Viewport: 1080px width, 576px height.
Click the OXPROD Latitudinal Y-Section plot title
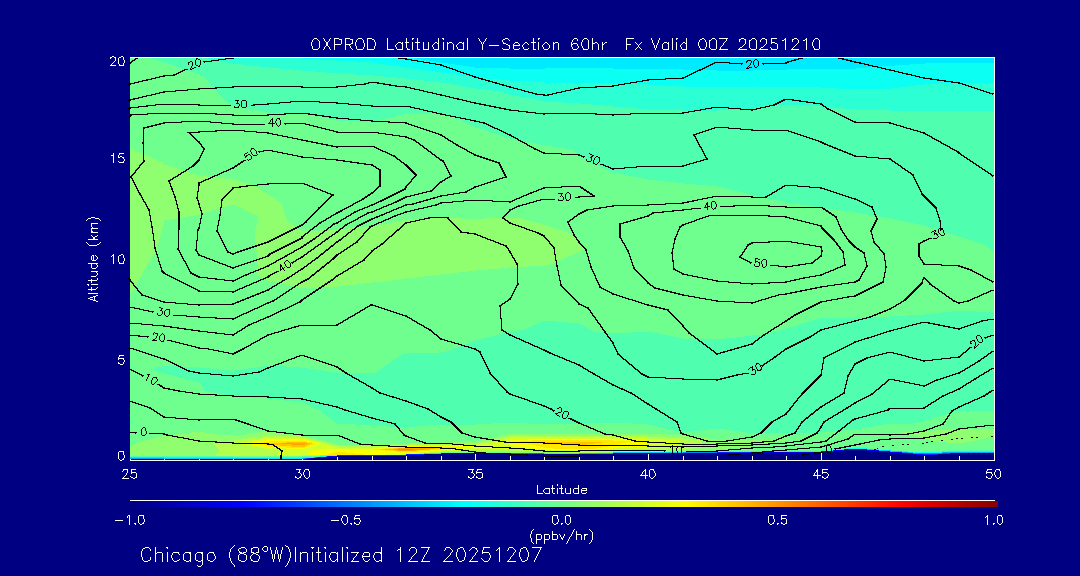[566, 44]
